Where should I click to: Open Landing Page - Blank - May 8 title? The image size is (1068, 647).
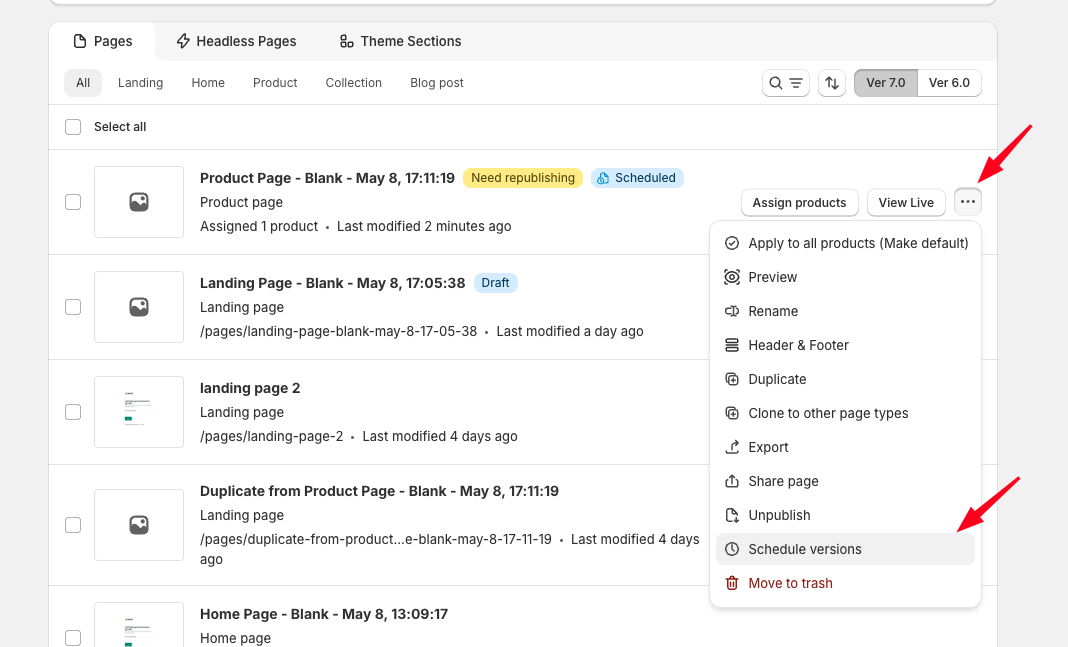pos(332,283)
